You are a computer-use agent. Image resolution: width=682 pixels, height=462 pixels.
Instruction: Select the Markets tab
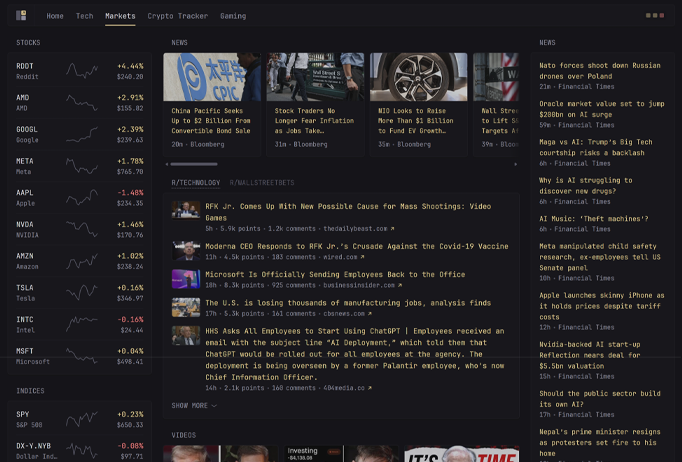[120, 16]
